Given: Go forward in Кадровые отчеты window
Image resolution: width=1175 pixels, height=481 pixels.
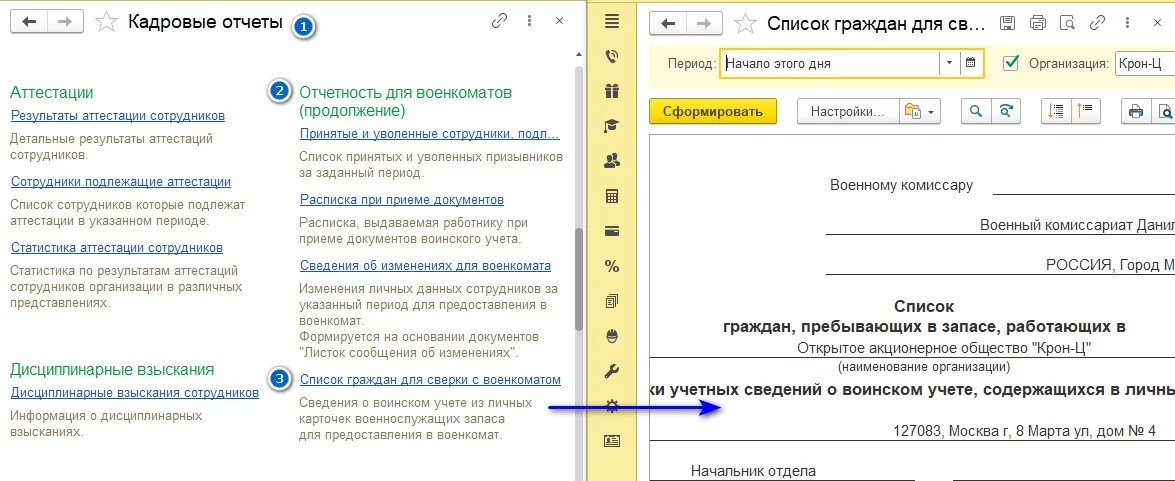Looking at the screenshot, I should pyautogui.click(x=64, y=22).
